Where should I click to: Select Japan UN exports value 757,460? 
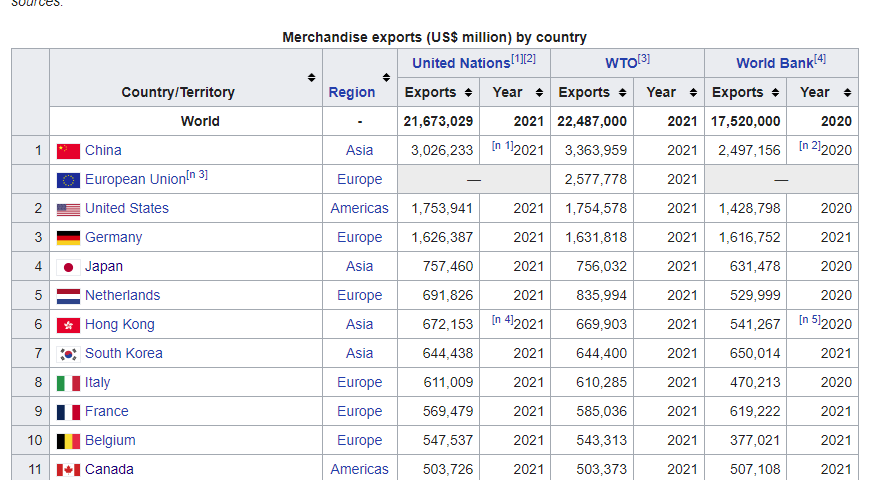(448, 266)
